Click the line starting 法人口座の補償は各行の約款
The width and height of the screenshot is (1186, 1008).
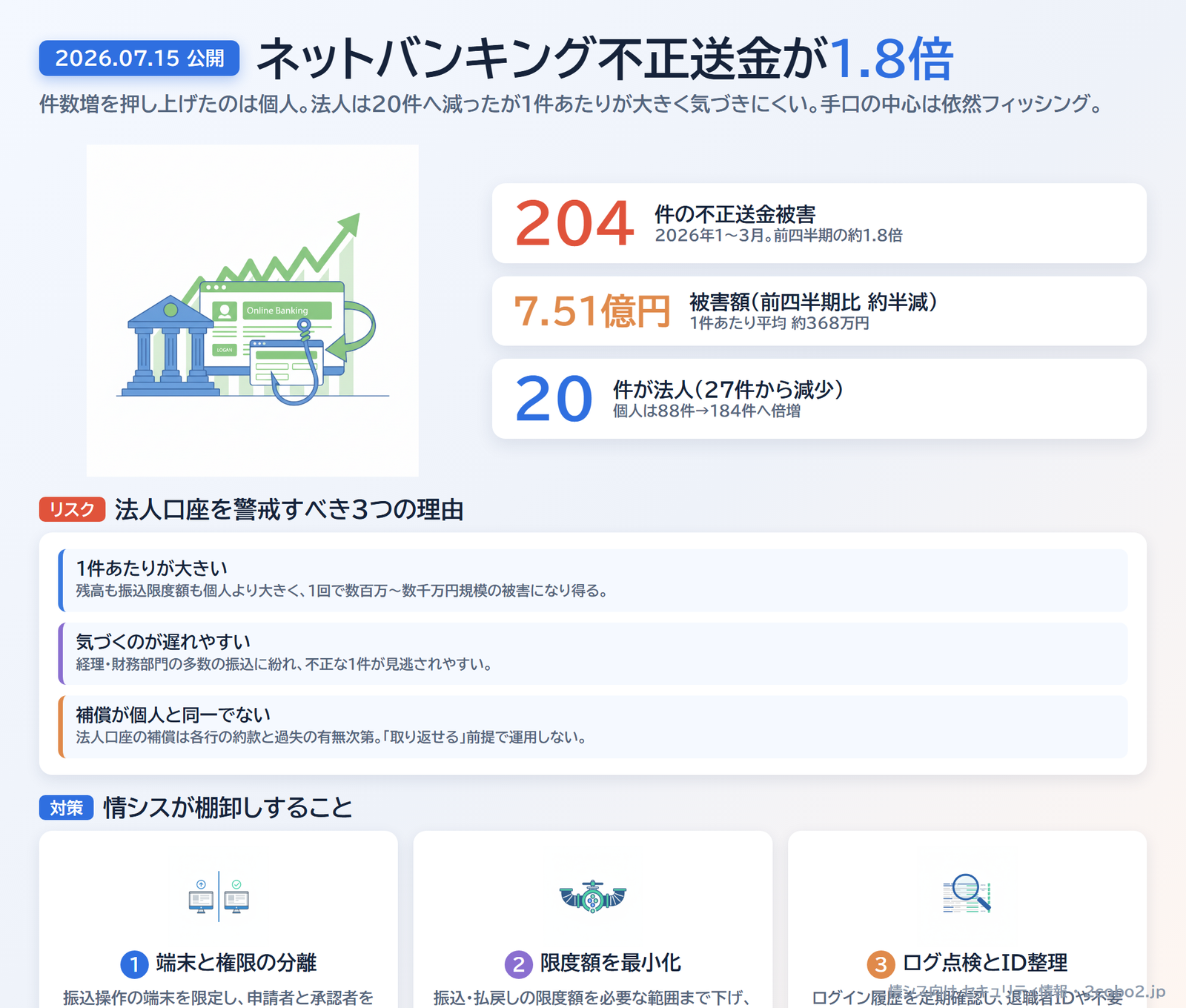coord(331,737)
